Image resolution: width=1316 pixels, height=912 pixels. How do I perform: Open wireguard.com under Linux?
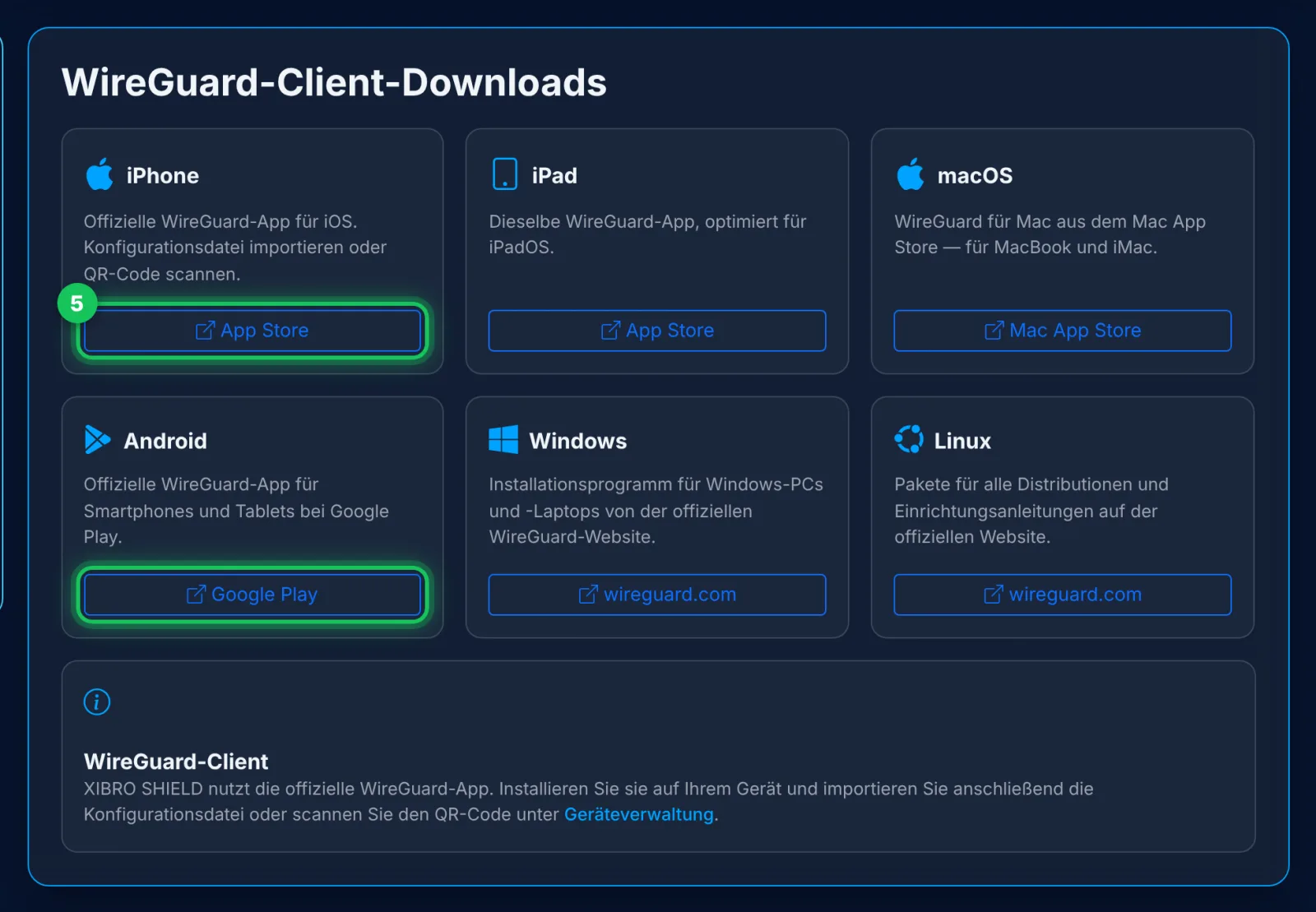point(1063,595)
